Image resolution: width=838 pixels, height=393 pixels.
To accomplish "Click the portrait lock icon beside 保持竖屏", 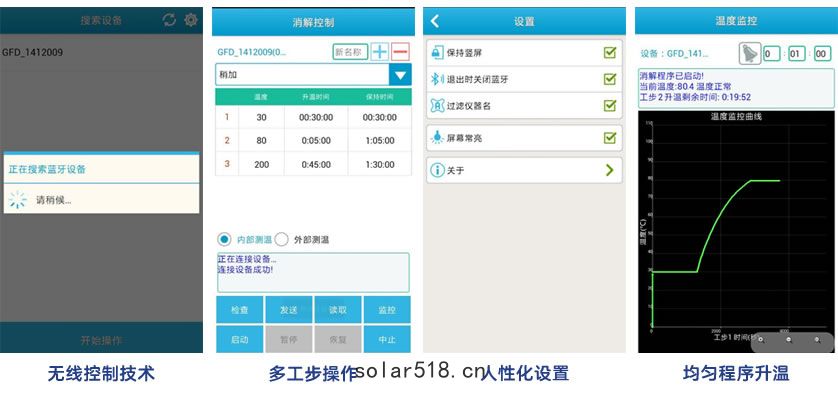I will pos(437,52).
